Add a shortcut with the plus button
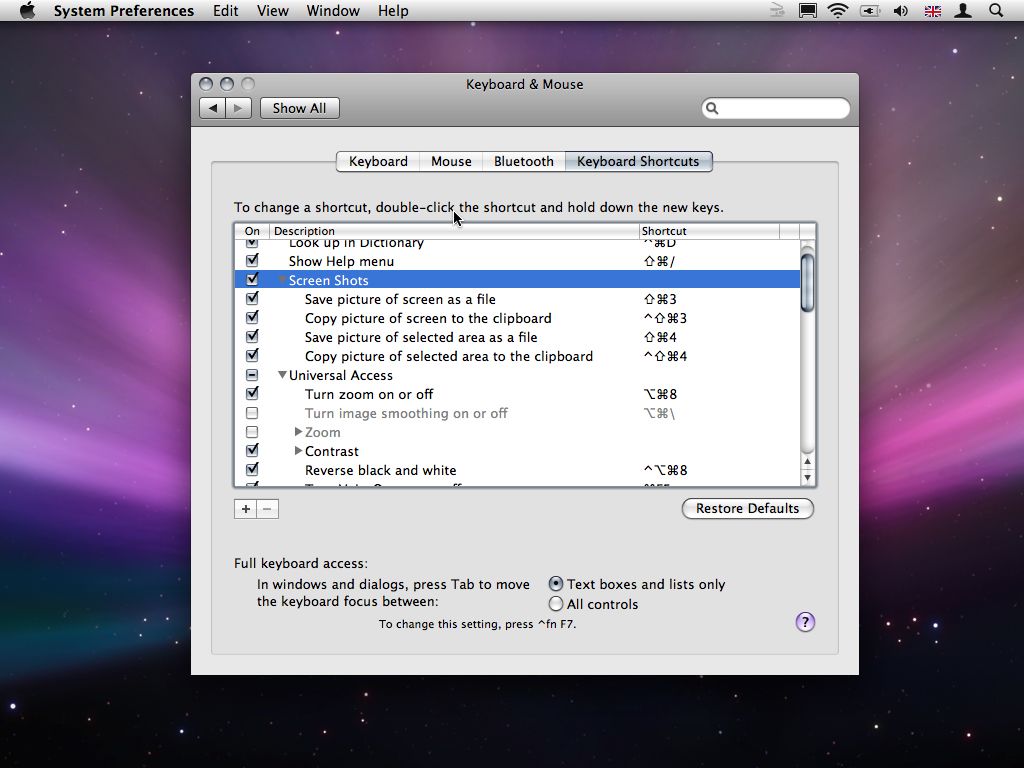The height and width of the screenshot is (768, 1024). pyautogui.click(x=246, y=509)
